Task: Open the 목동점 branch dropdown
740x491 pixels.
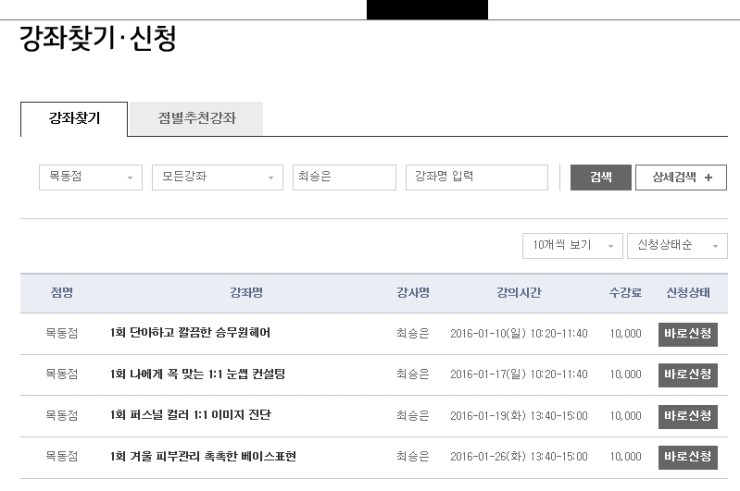Action: pos(91,178)
